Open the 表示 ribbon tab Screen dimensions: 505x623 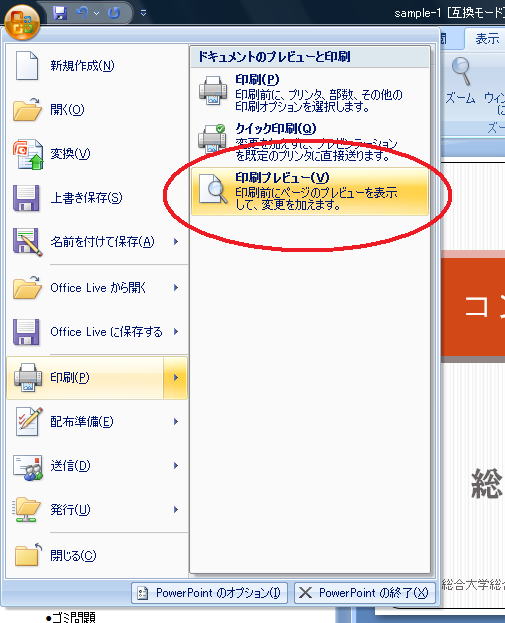click(487, 39)
